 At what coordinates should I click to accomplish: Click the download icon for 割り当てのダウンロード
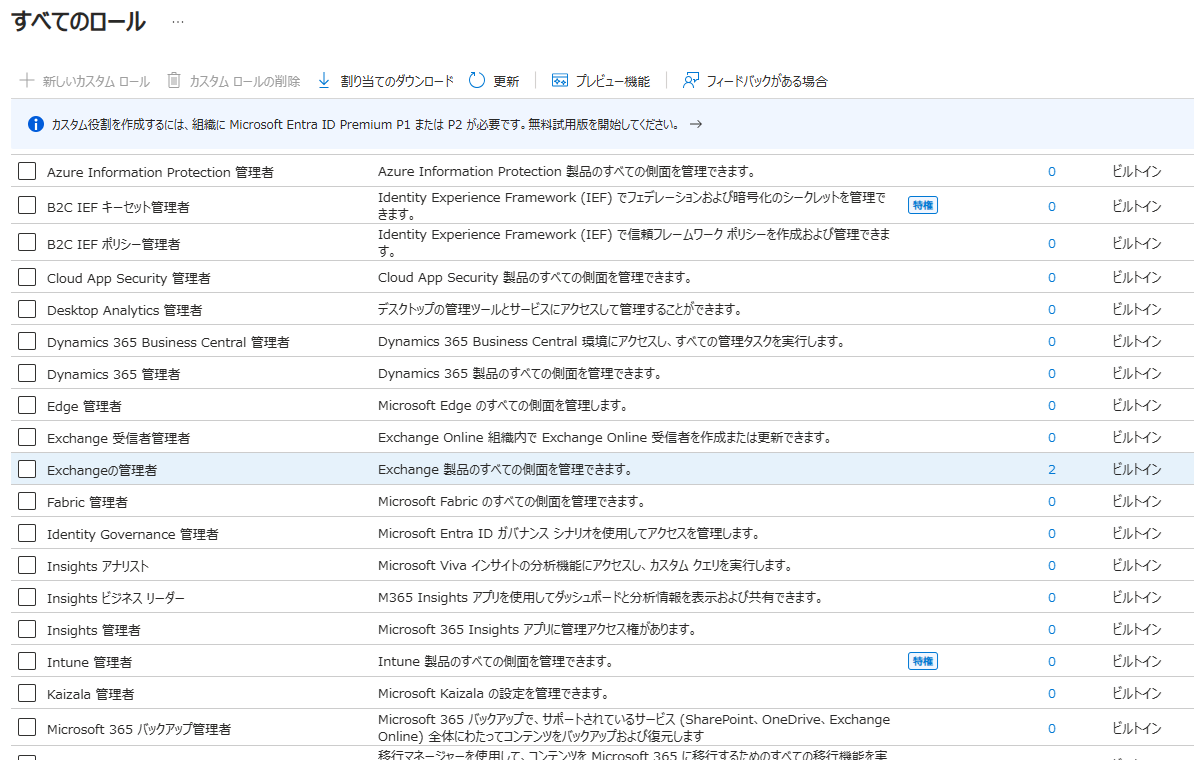coord(323,80)
